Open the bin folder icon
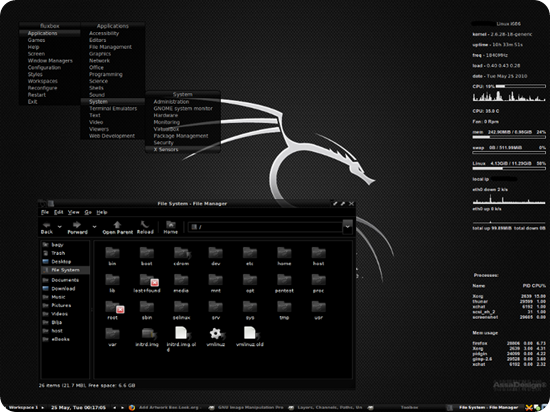 (112, 253)
